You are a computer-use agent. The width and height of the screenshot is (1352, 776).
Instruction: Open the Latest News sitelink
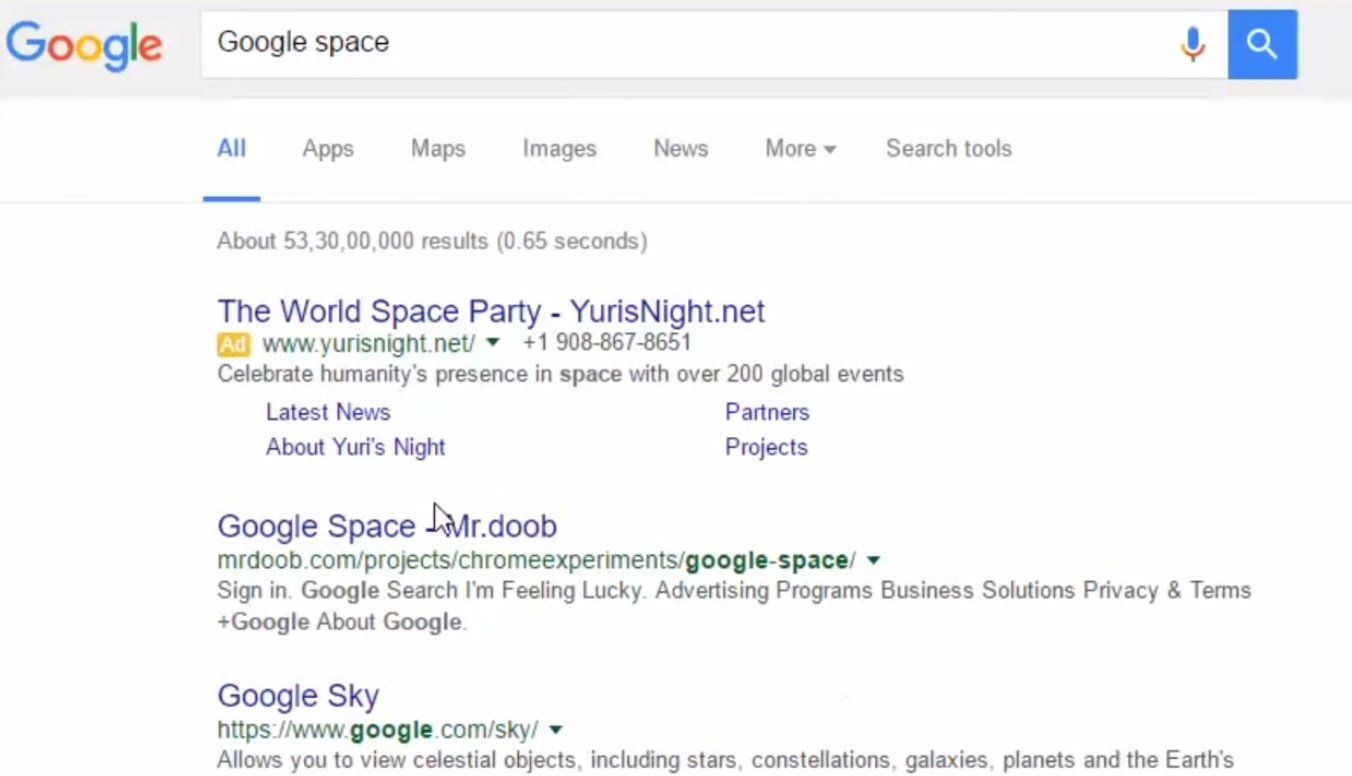click(328, 412)
